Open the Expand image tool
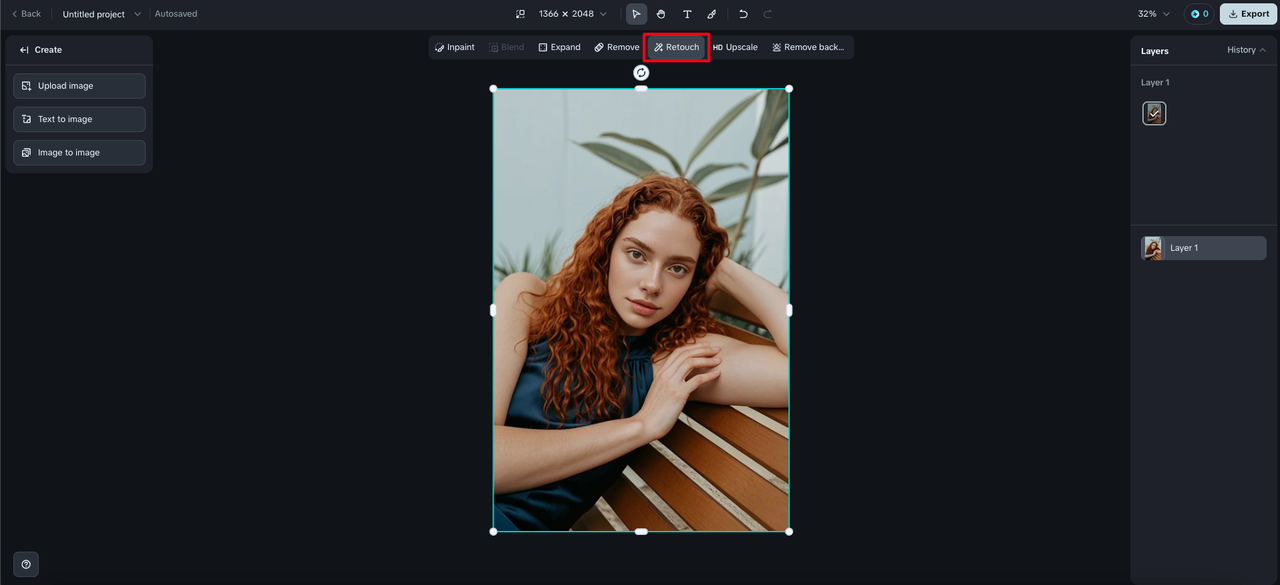The width and height of the screenshot is (1280, 585). [x=559, y=47]
